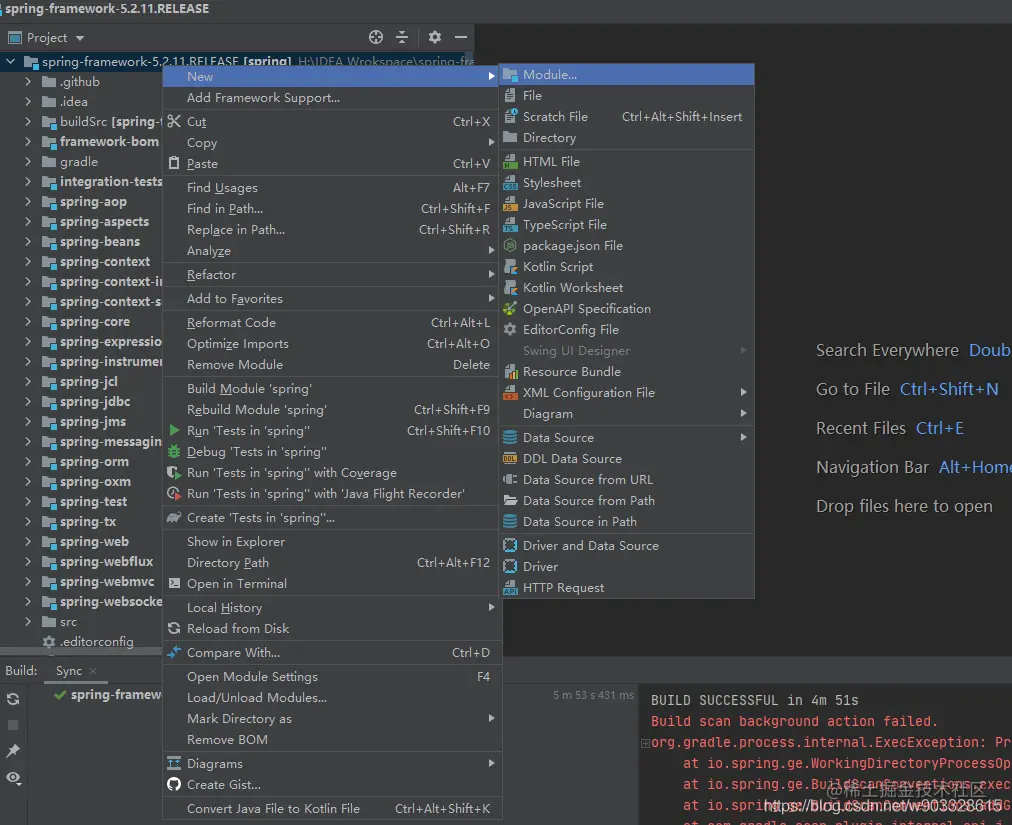This screenshot has height=825, width=1012.
Task: Open the Project view dropdown
Action: pos(80,38)
